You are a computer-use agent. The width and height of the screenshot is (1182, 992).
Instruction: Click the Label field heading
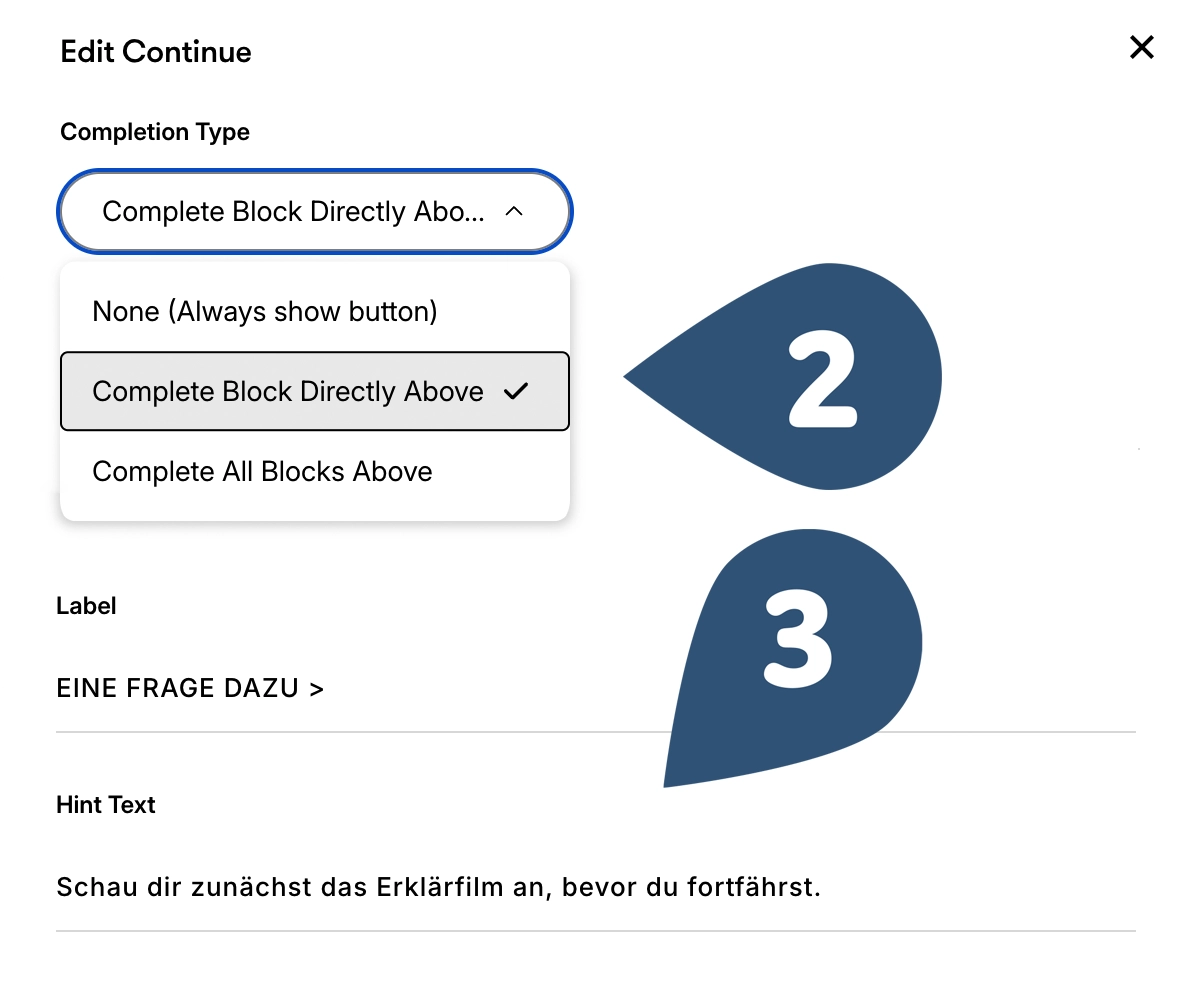86,606
